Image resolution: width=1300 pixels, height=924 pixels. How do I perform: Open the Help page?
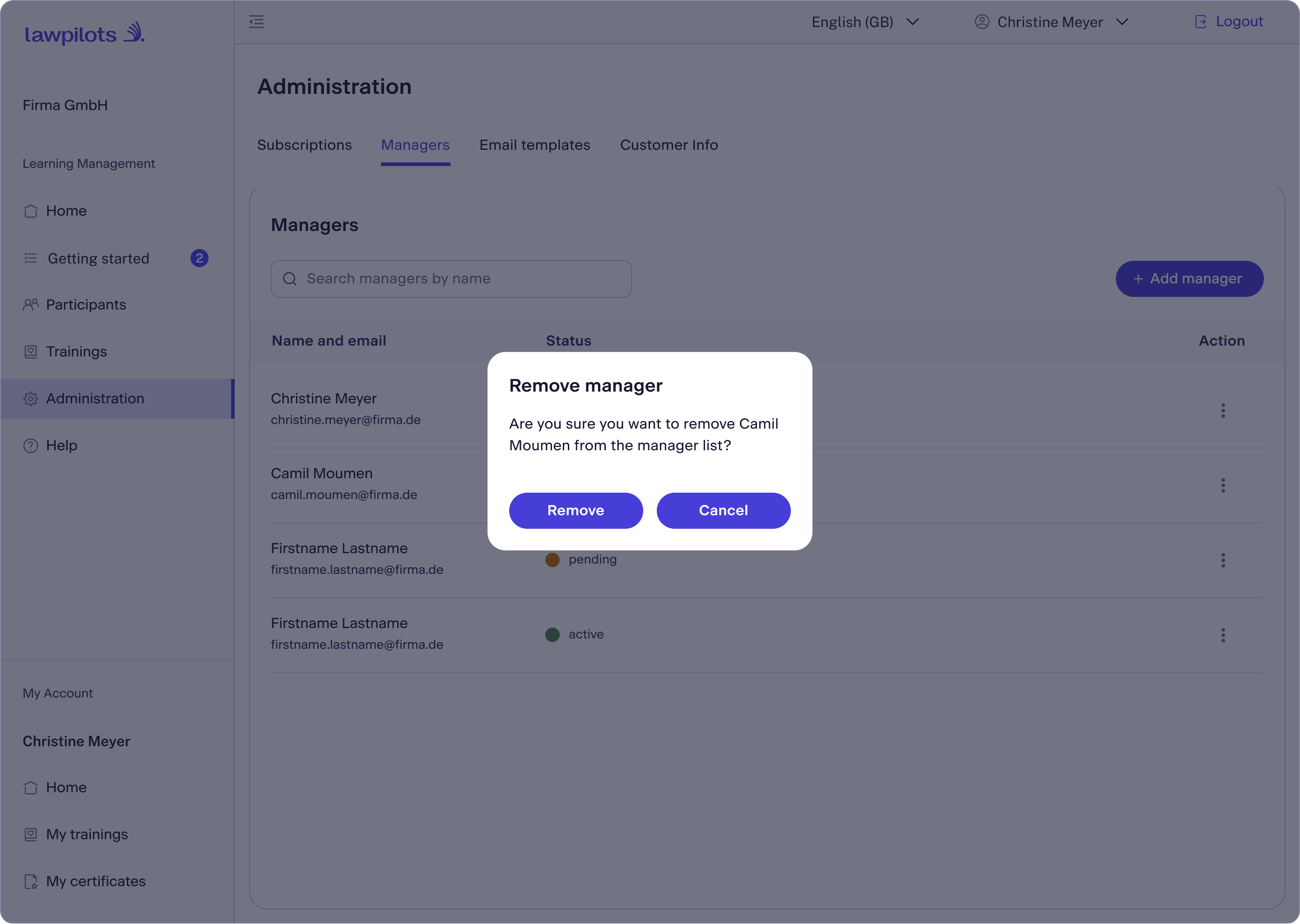(x=61, y=445)
